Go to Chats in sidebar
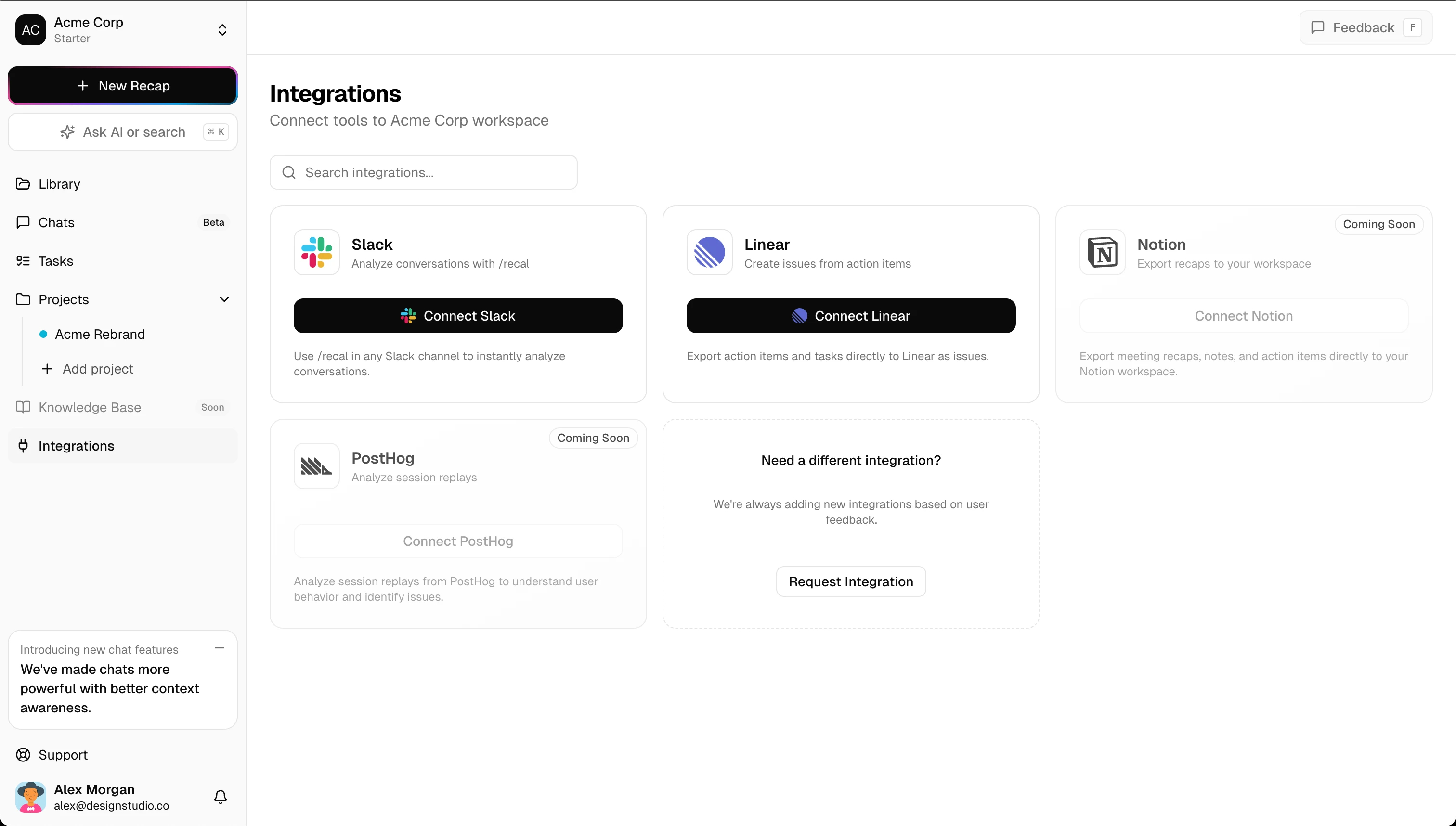Screen dimensions: 1456x826 coord(56,222)
